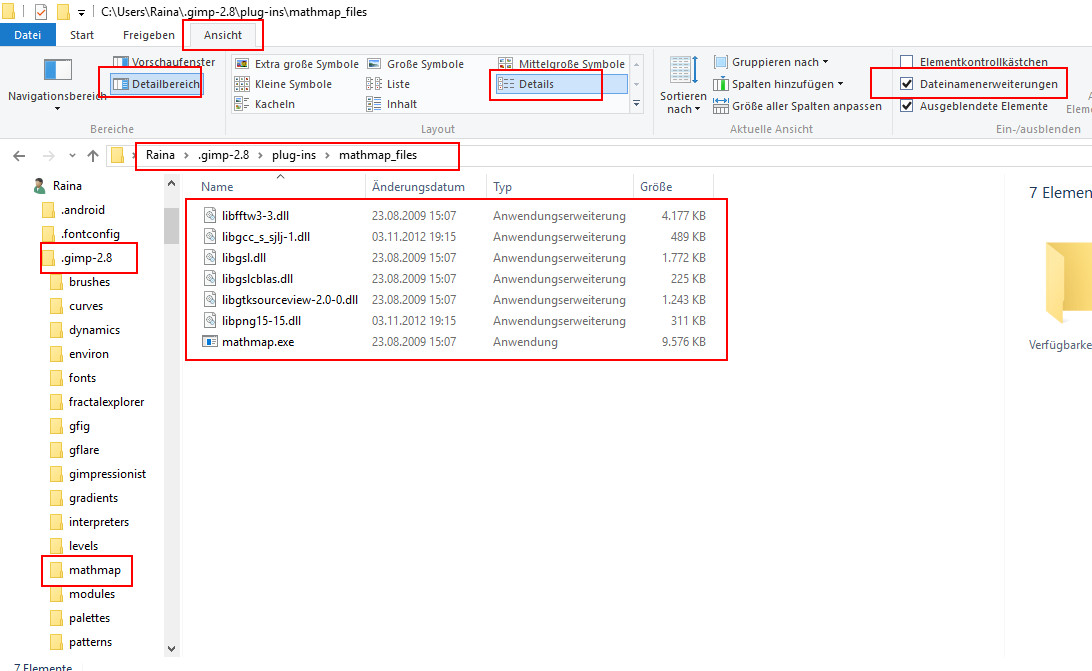The image size is (1092, 671).
Task: Select the file libpng15-15.dll
Action: coord(261,321)
